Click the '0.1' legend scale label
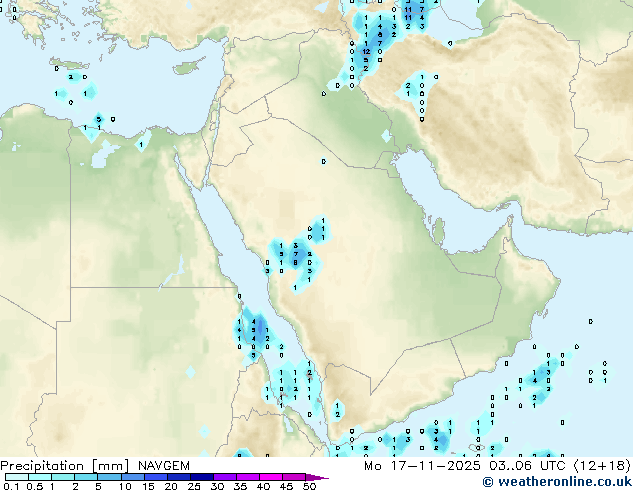The width and height of the screenshot is (634, 490). click(11, 486)
